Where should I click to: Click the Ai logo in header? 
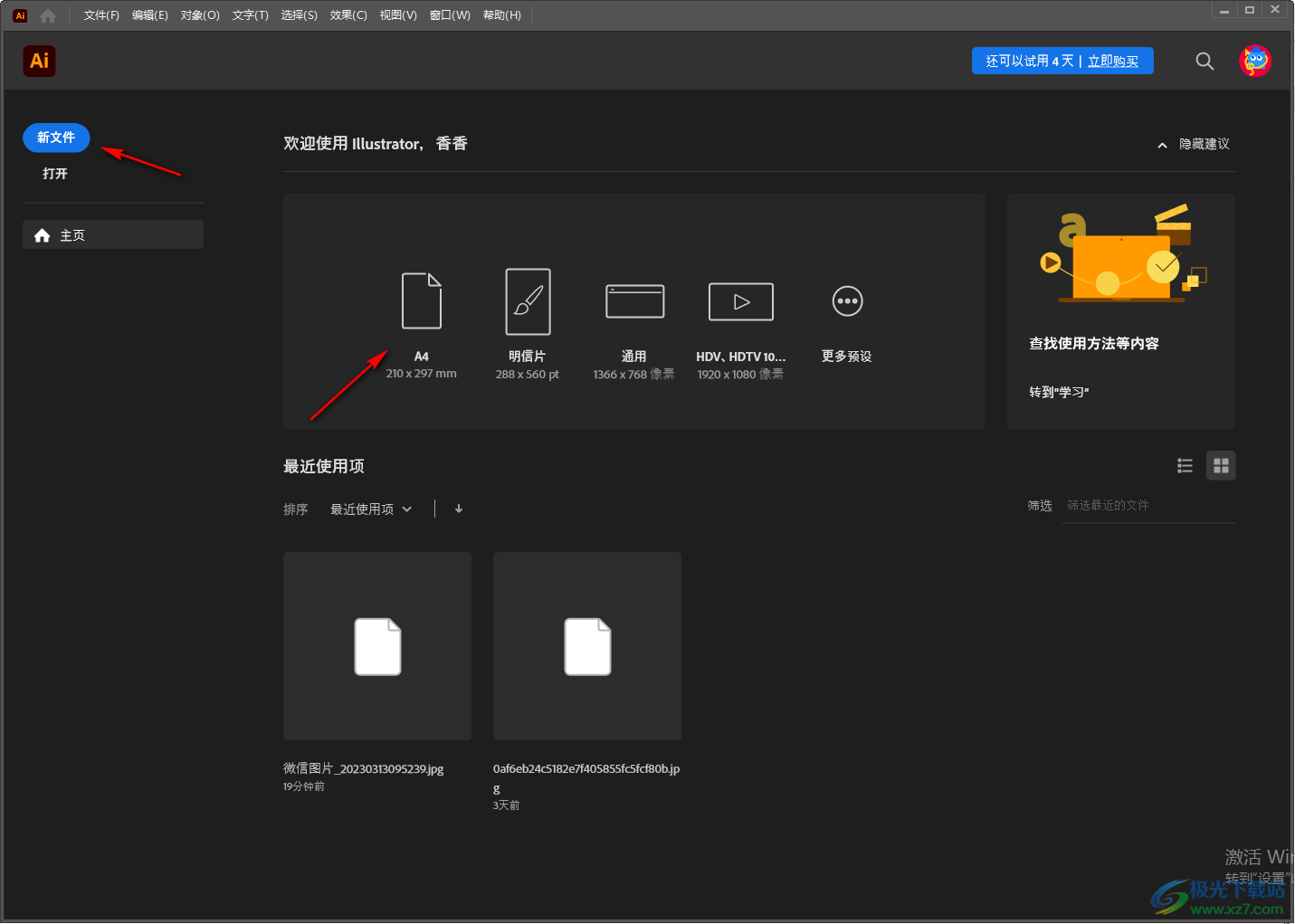click(x=39, y=61)
